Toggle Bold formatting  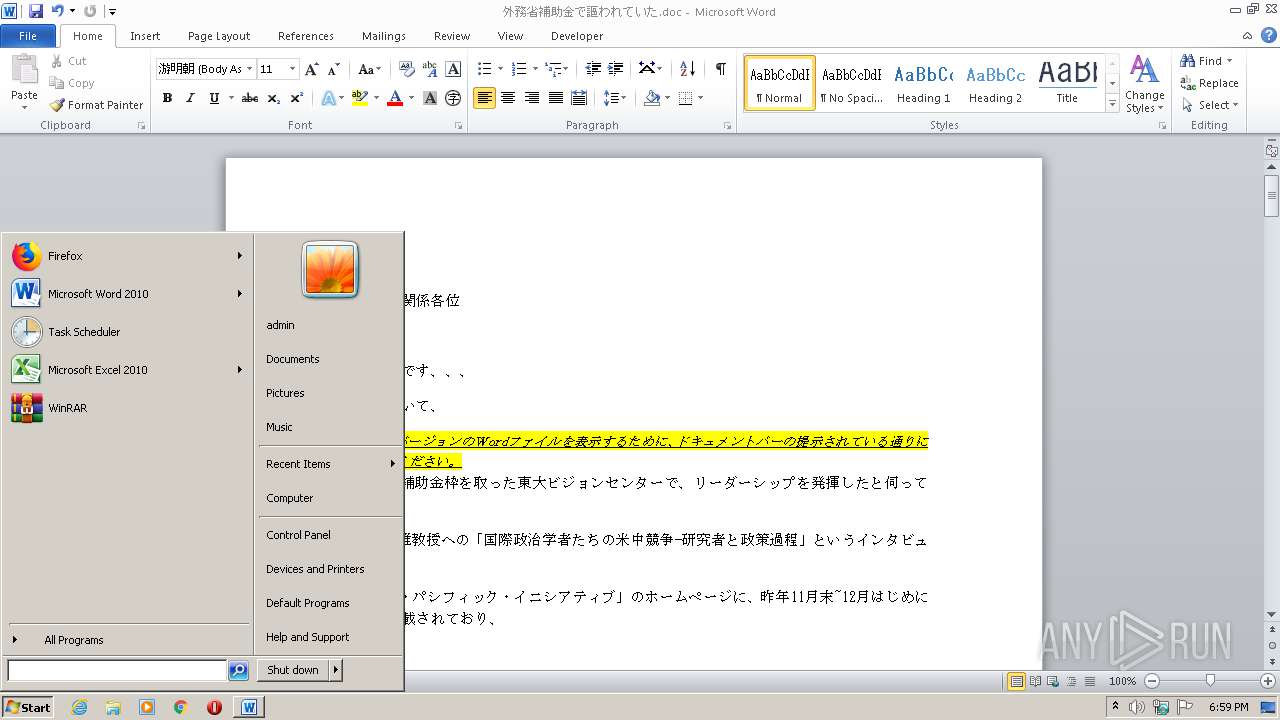click(x=167, y=98)
